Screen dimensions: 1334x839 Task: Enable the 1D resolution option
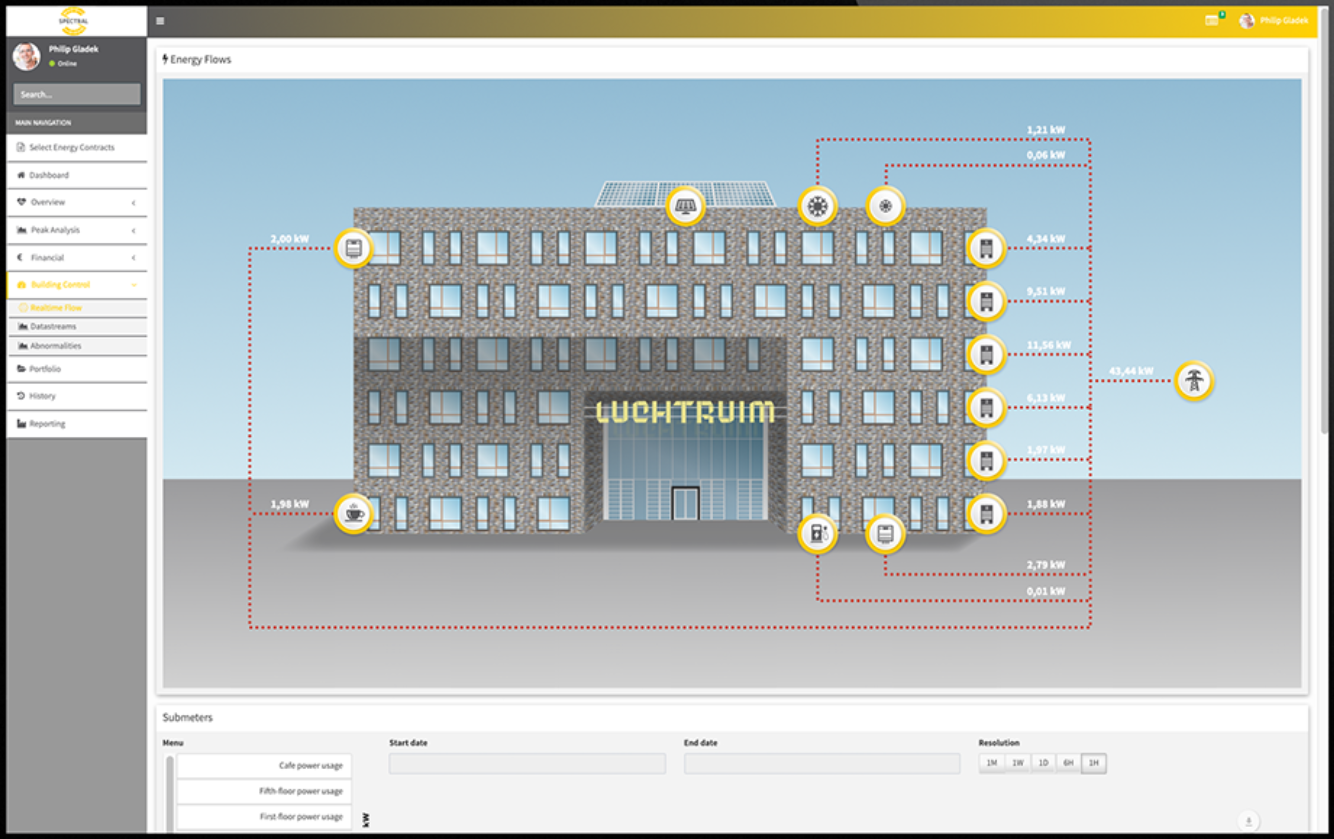pyautogui.click(x=1041, y=762)
